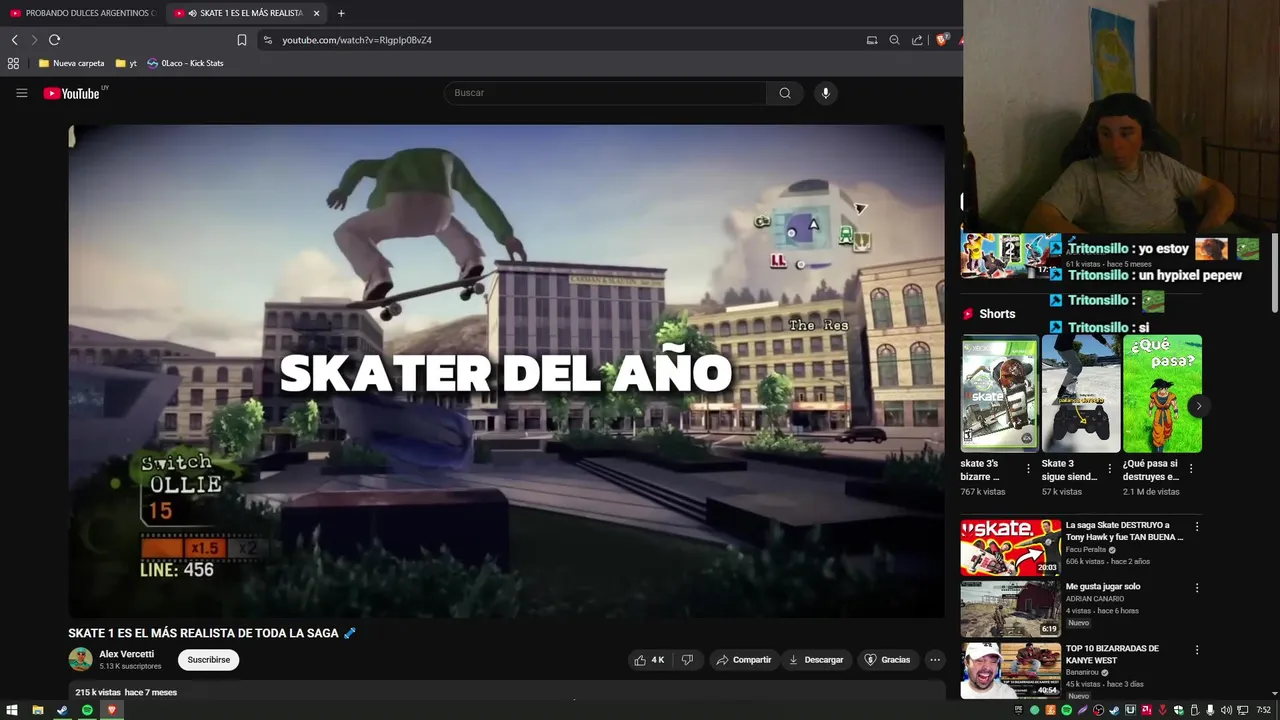This screenshot has width=1280, height=720.
Task: Open the yt bookmarks folder
Action: tap(126, 63)
